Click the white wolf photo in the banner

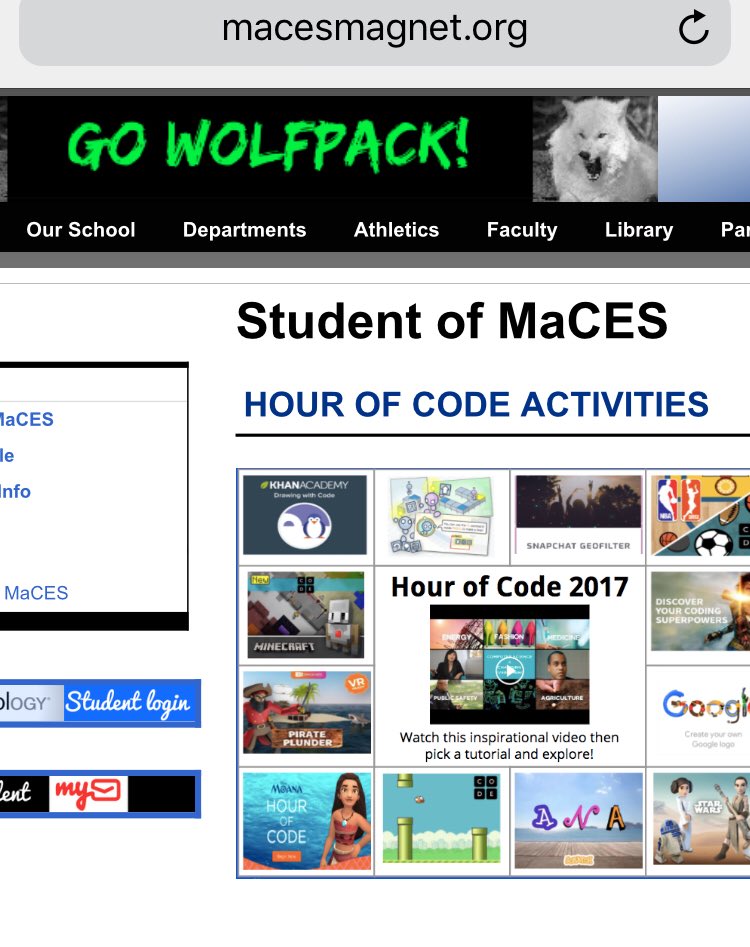pos(594,149)
